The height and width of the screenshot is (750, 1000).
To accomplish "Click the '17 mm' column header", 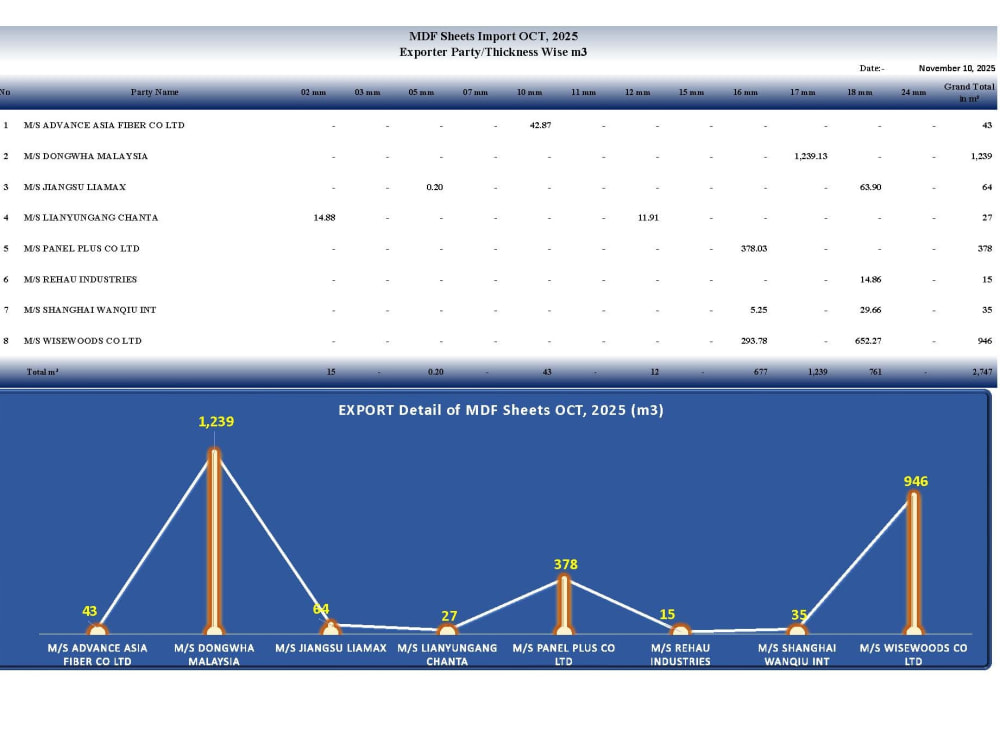I will point(802,92).
